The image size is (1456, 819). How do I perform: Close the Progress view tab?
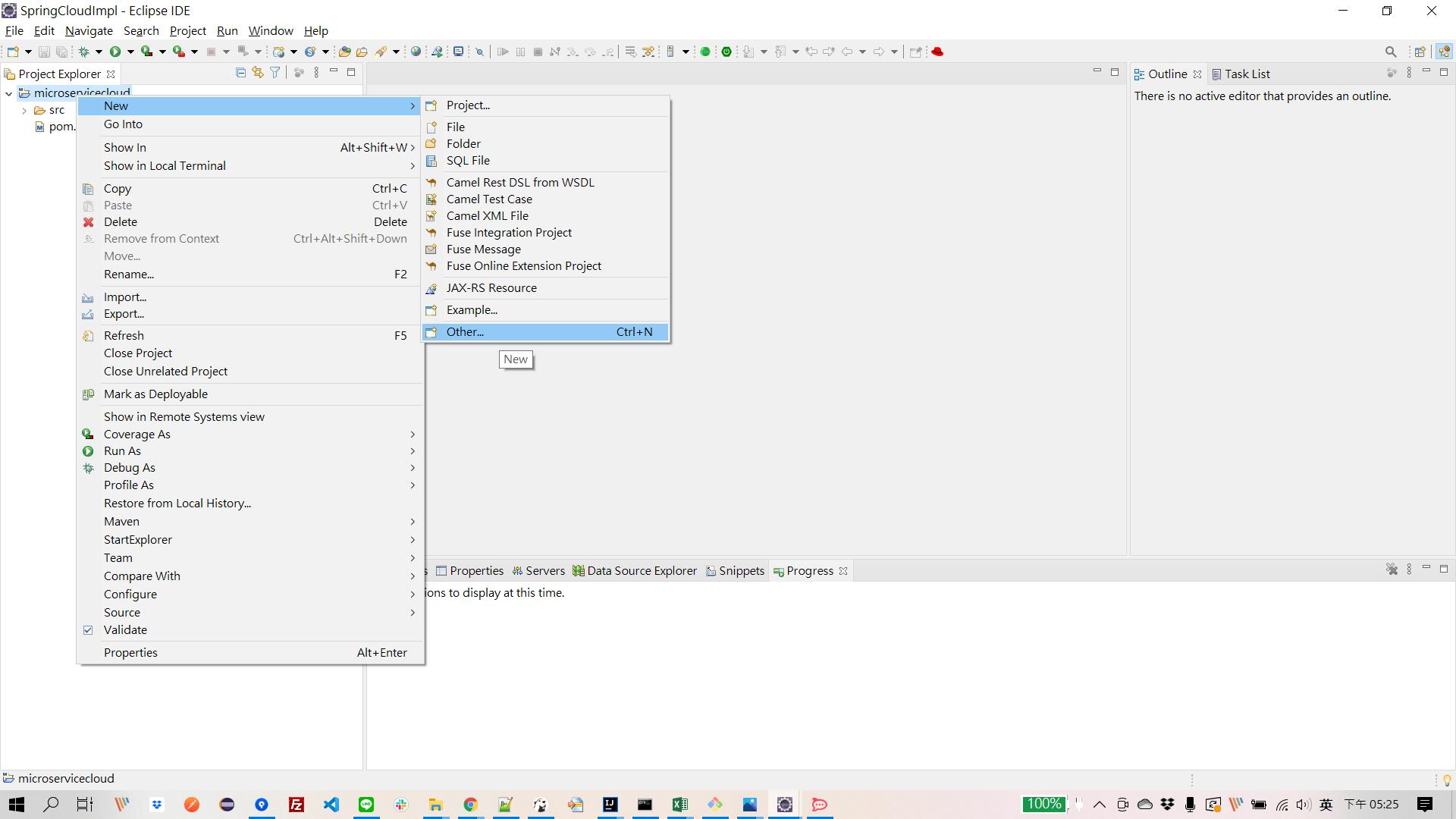click(843, 571)
